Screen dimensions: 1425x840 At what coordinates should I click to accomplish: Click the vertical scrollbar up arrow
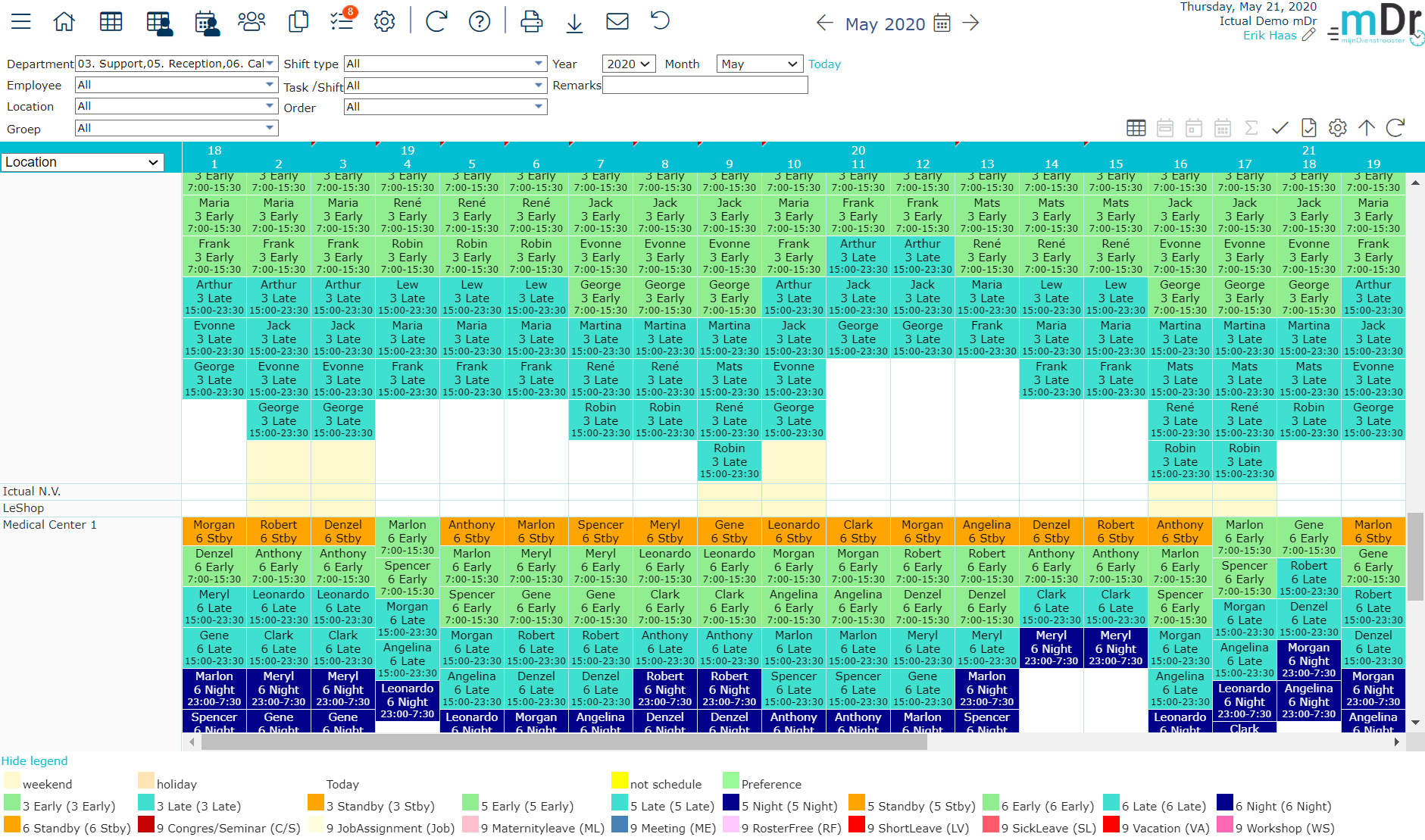point(1415,183)
